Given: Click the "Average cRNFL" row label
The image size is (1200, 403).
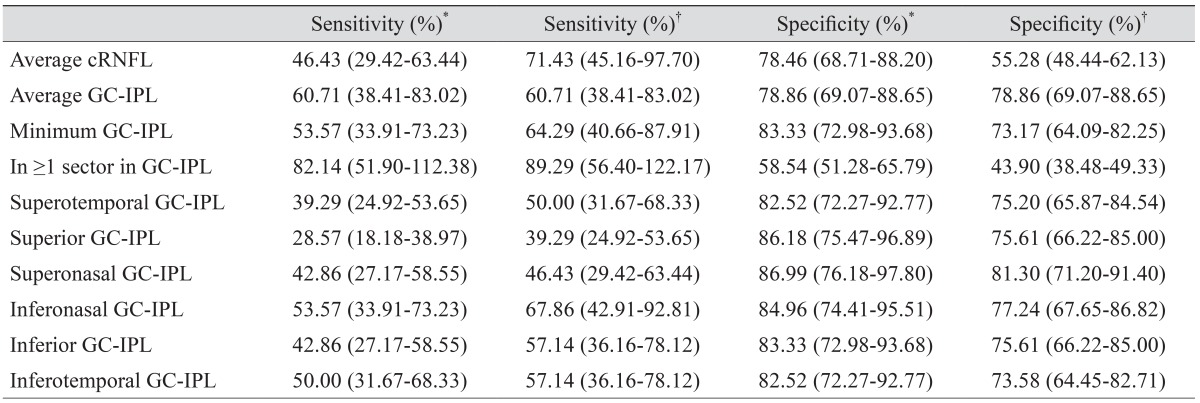Looking at the screenshot, I should [70, 61].
